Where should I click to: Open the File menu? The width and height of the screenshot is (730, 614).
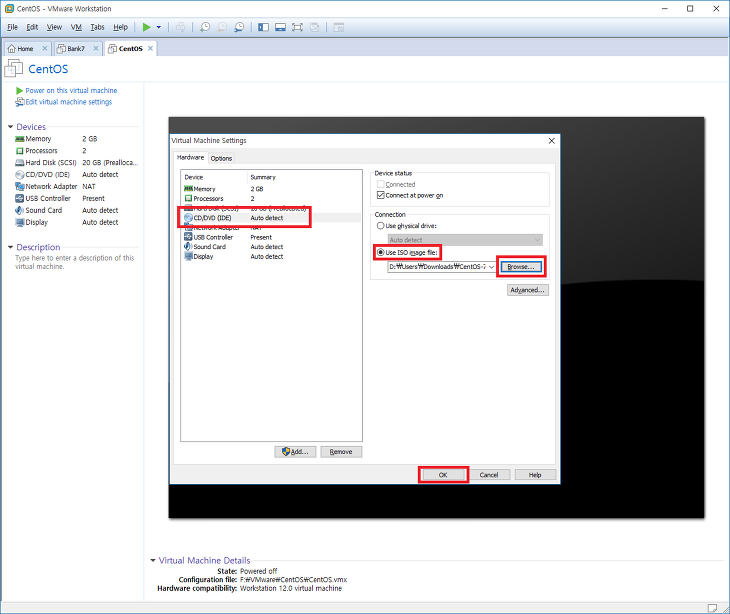(x=13, y=27)
